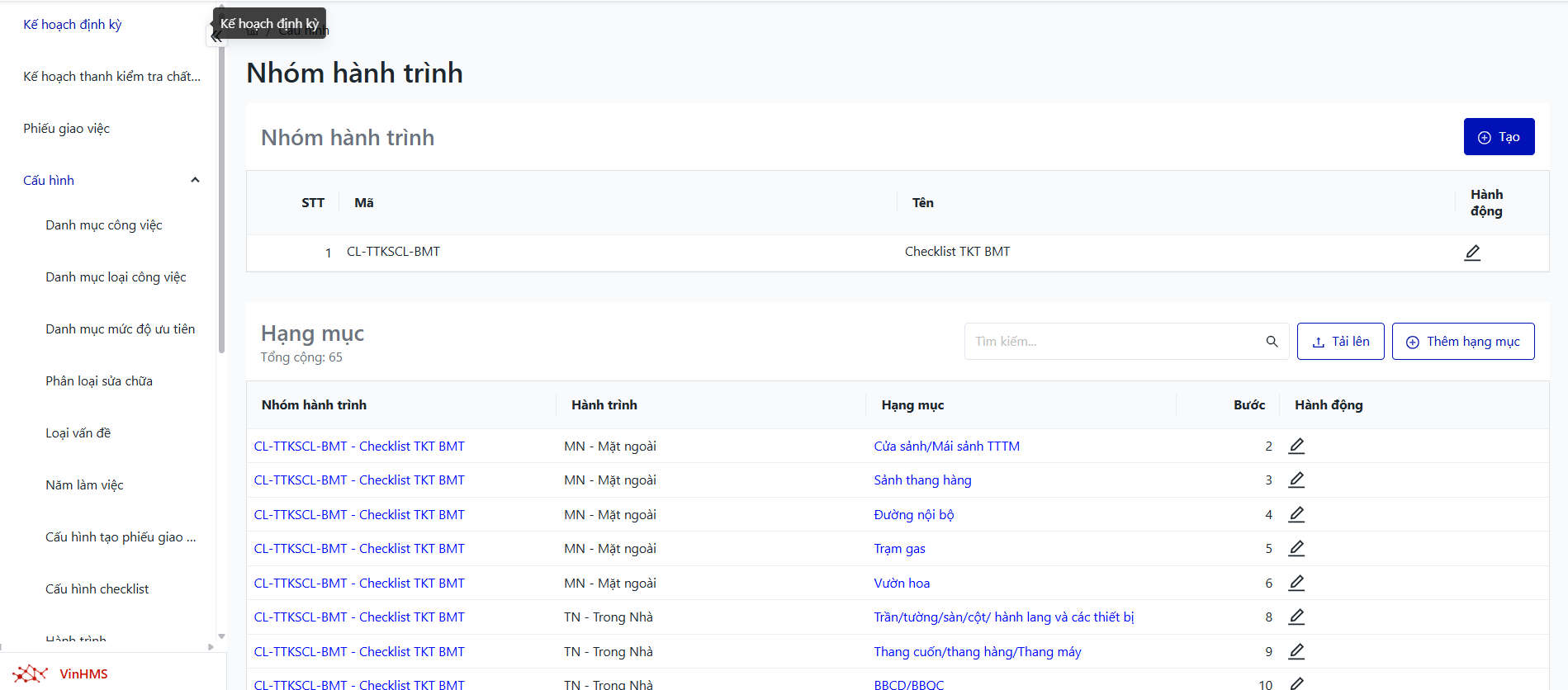Edit the Đường nội bộ item
The image size is (1568, 690).
pyautogui.click(x=1296, y=514)
